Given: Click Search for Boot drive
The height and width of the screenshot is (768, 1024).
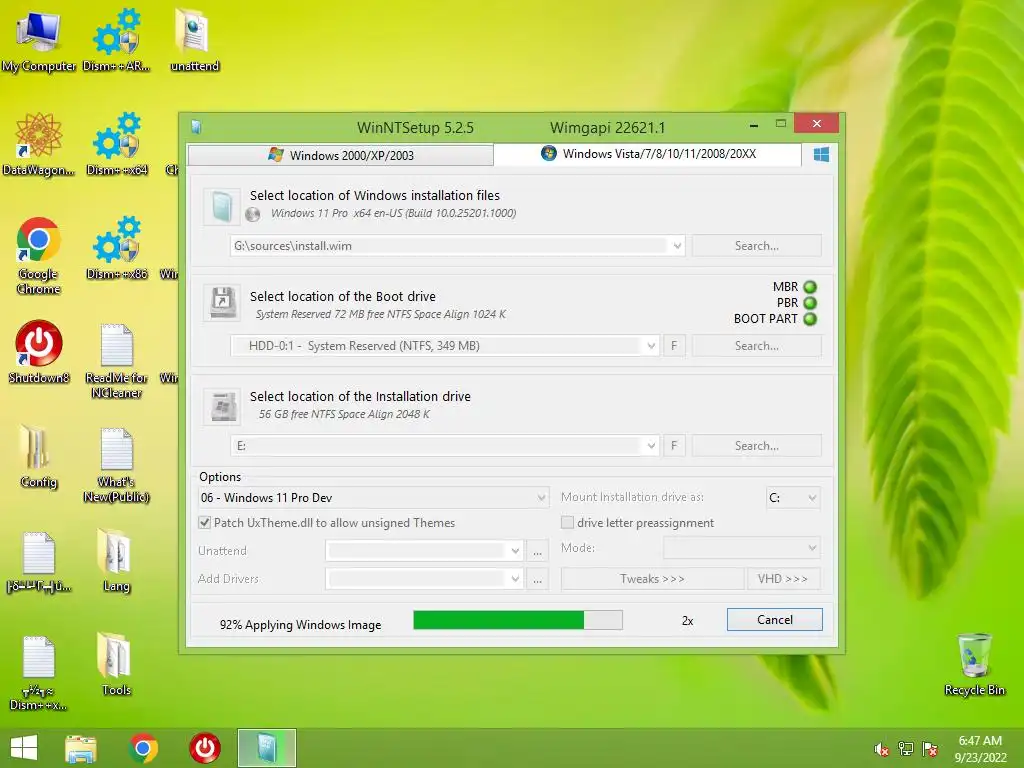Looking at the screenshot, I should pos(757,346).
